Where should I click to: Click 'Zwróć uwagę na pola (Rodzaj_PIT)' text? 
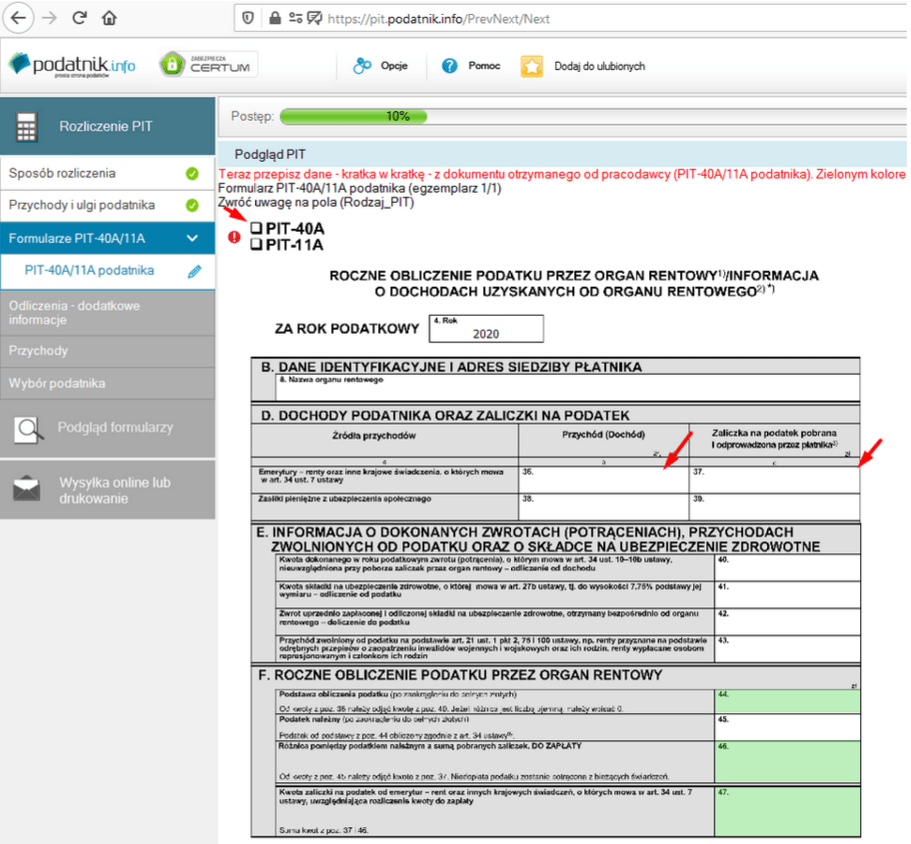point(316,202)
